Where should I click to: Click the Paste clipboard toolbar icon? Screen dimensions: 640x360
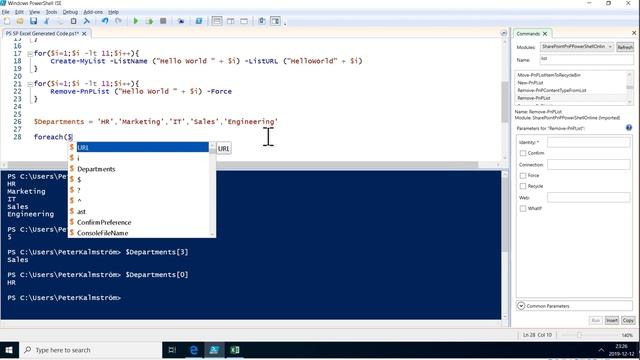73,21
